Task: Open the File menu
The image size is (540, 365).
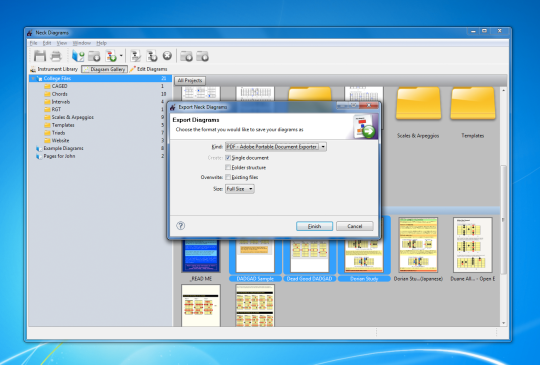Action: click(33, 43)
